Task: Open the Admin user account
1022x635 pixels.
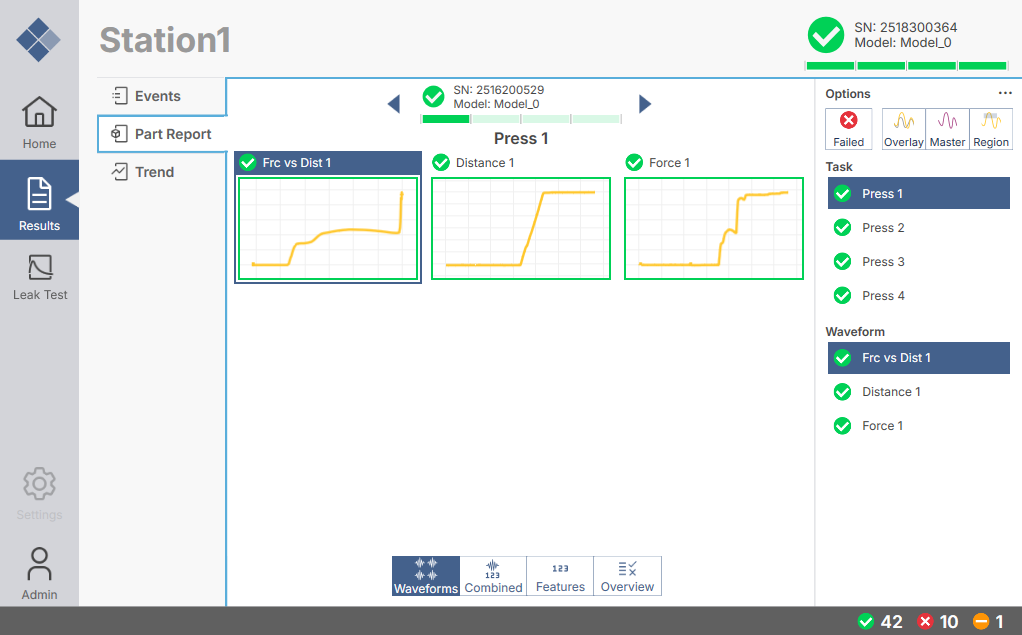Action: pyautogui.click(x=39, y=573)
